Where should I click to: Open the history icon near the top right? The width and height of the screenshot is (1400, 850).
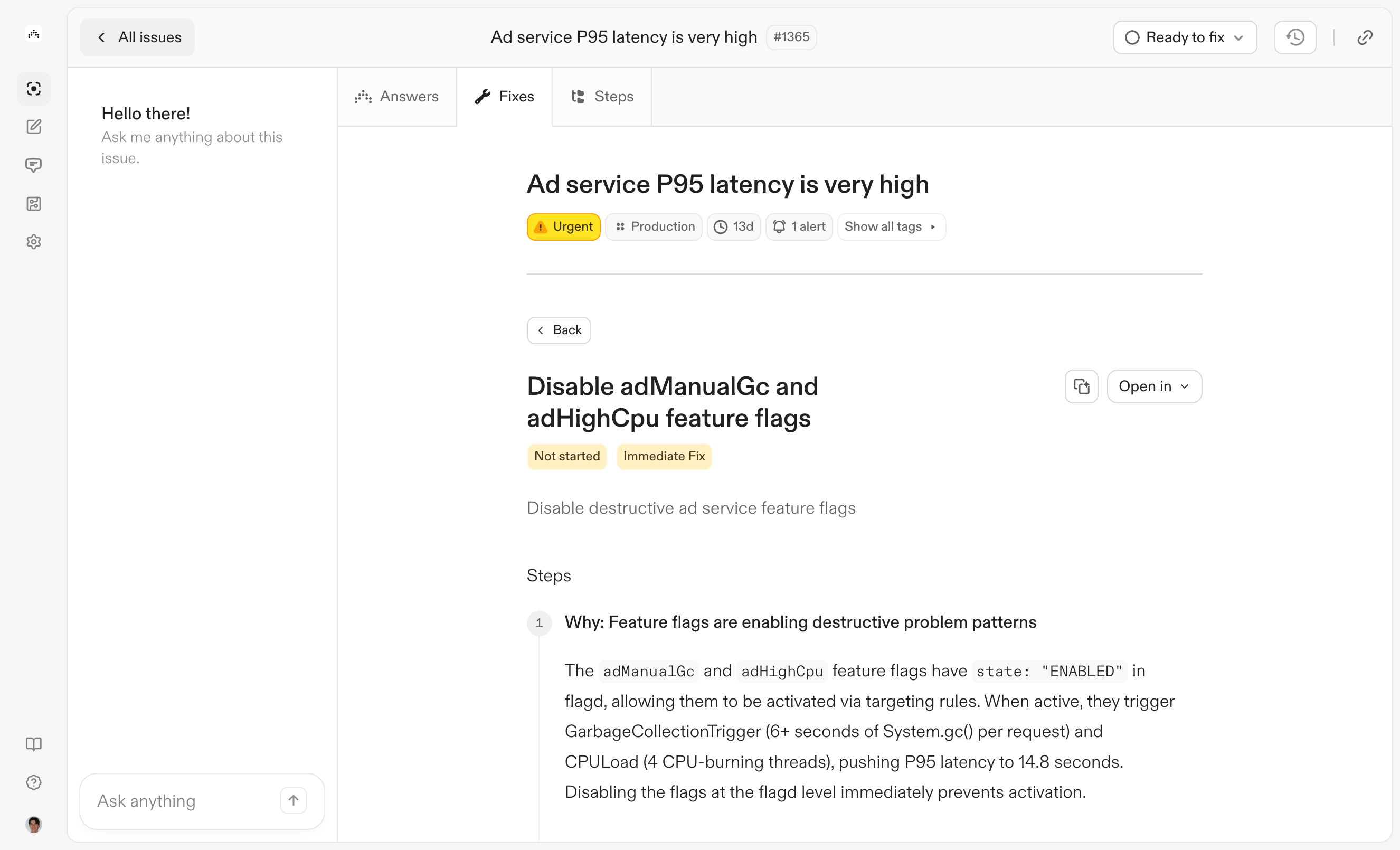click(x=1294, y=37)
